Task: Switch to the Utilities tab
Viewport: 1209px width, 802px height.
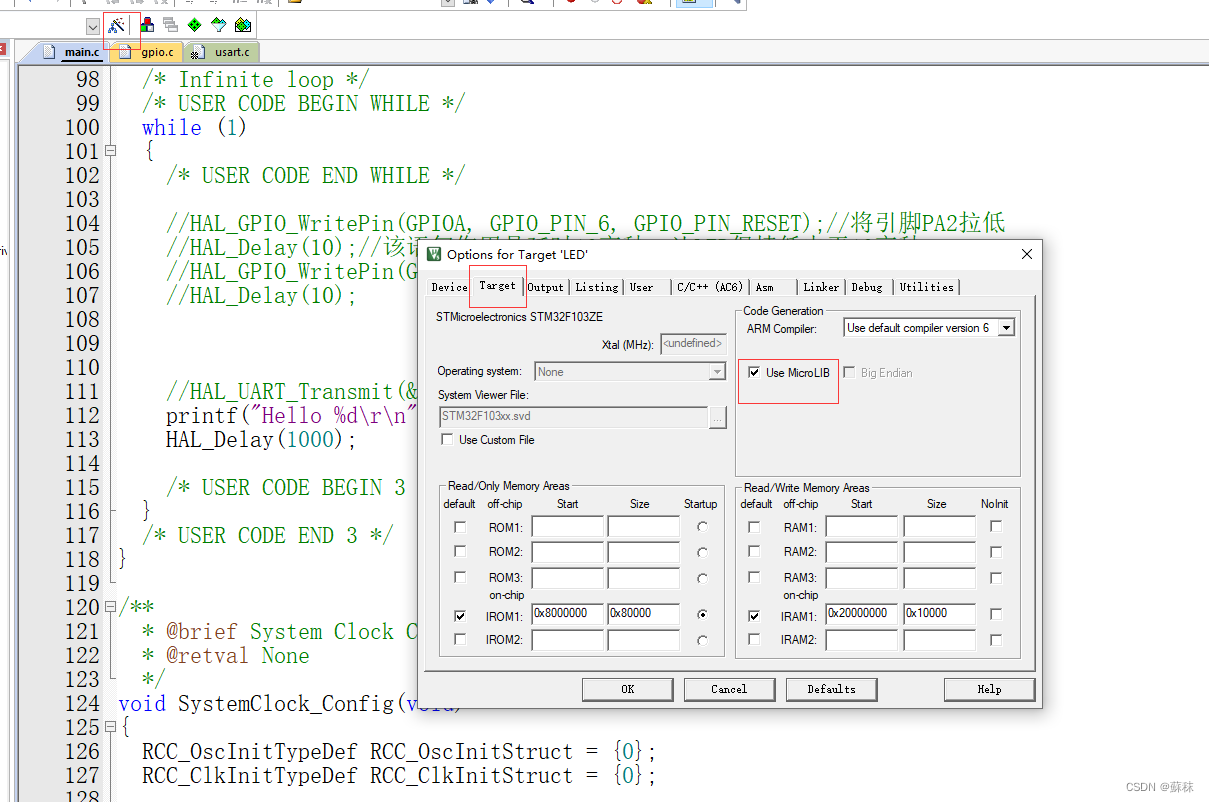Action: click(926, 287)
